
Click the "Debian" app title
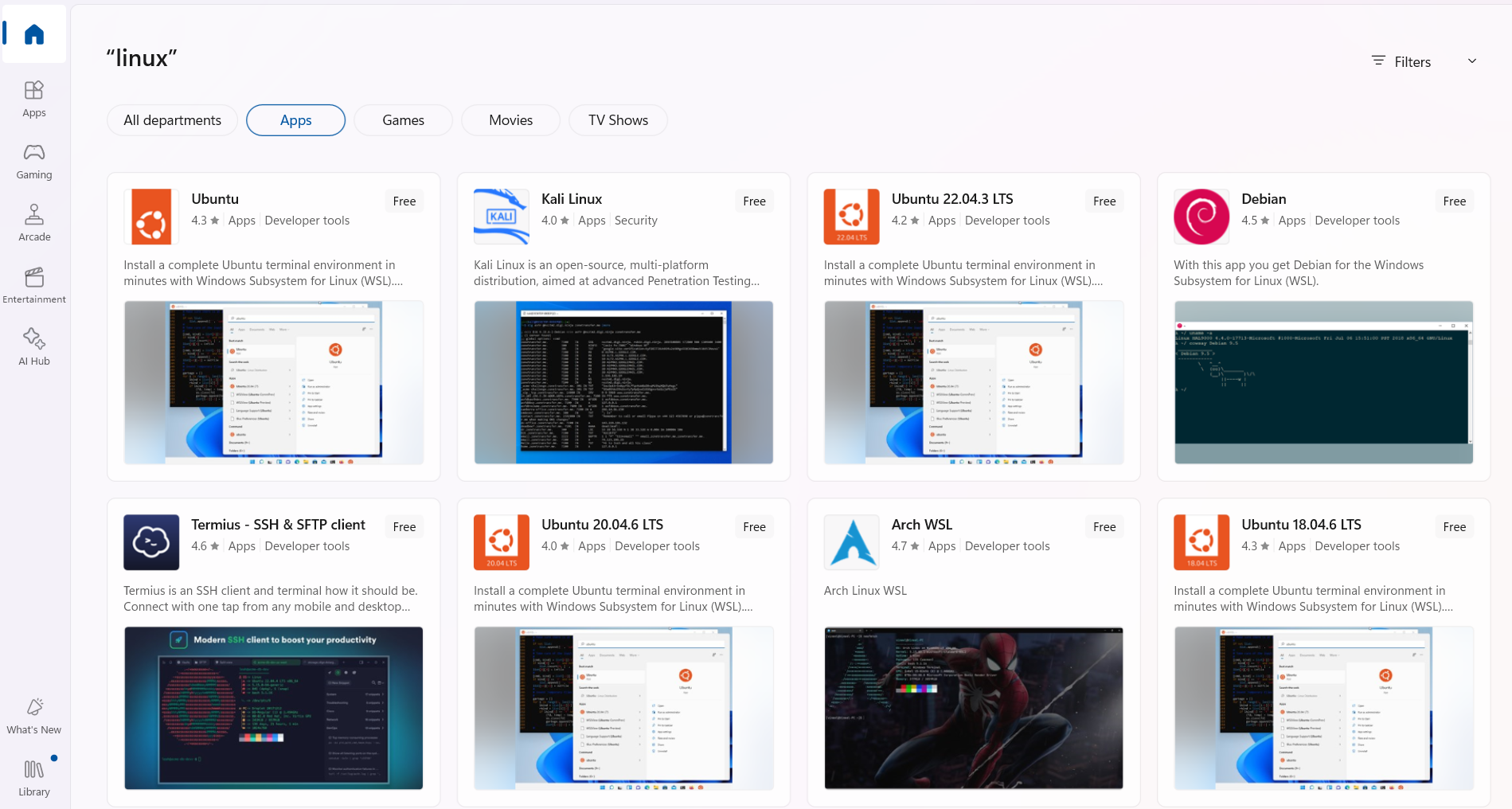[x=1264, y=199]
